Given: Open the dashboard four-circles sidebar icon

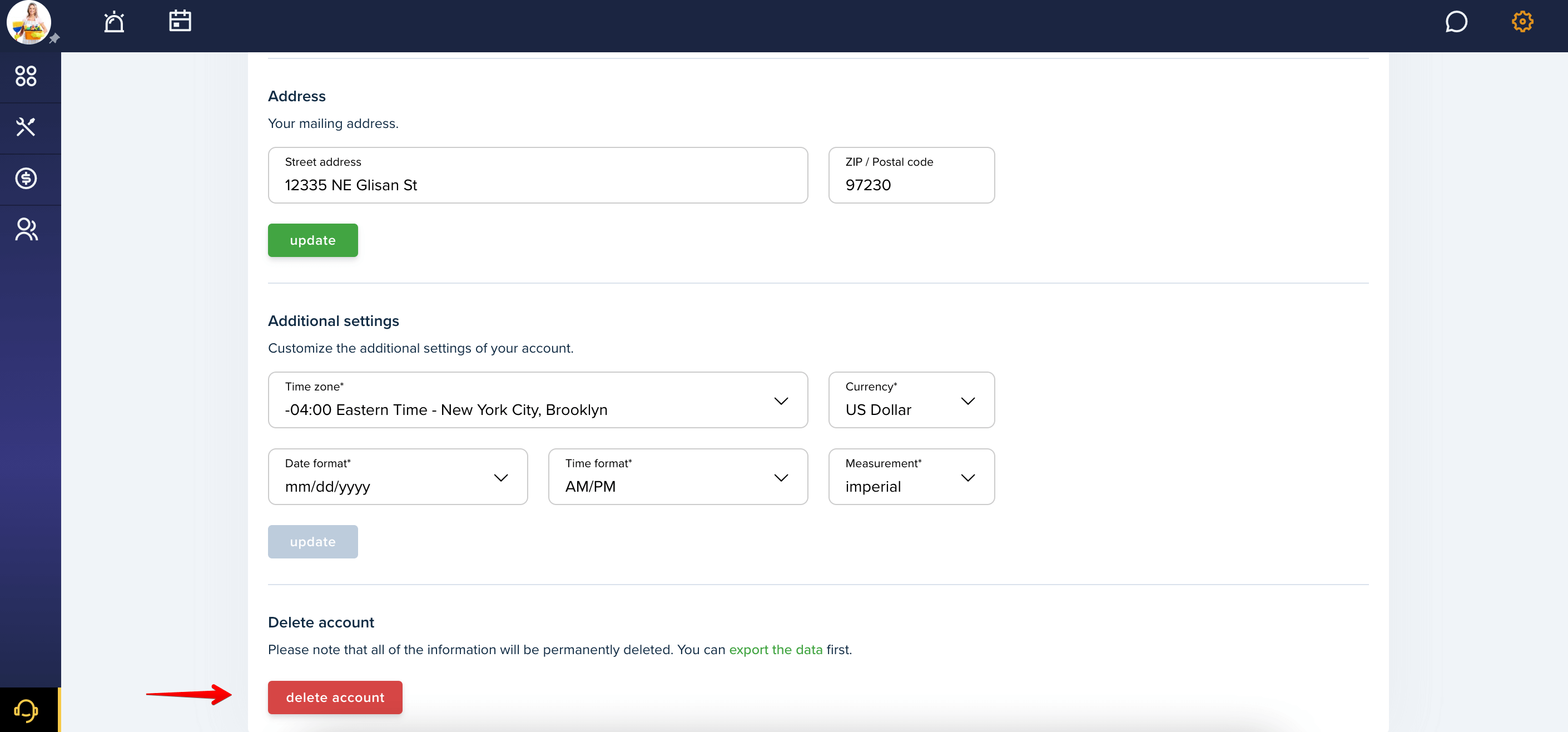Looking at the screenshot, I should pyautogui.click(x=26, y=76).
